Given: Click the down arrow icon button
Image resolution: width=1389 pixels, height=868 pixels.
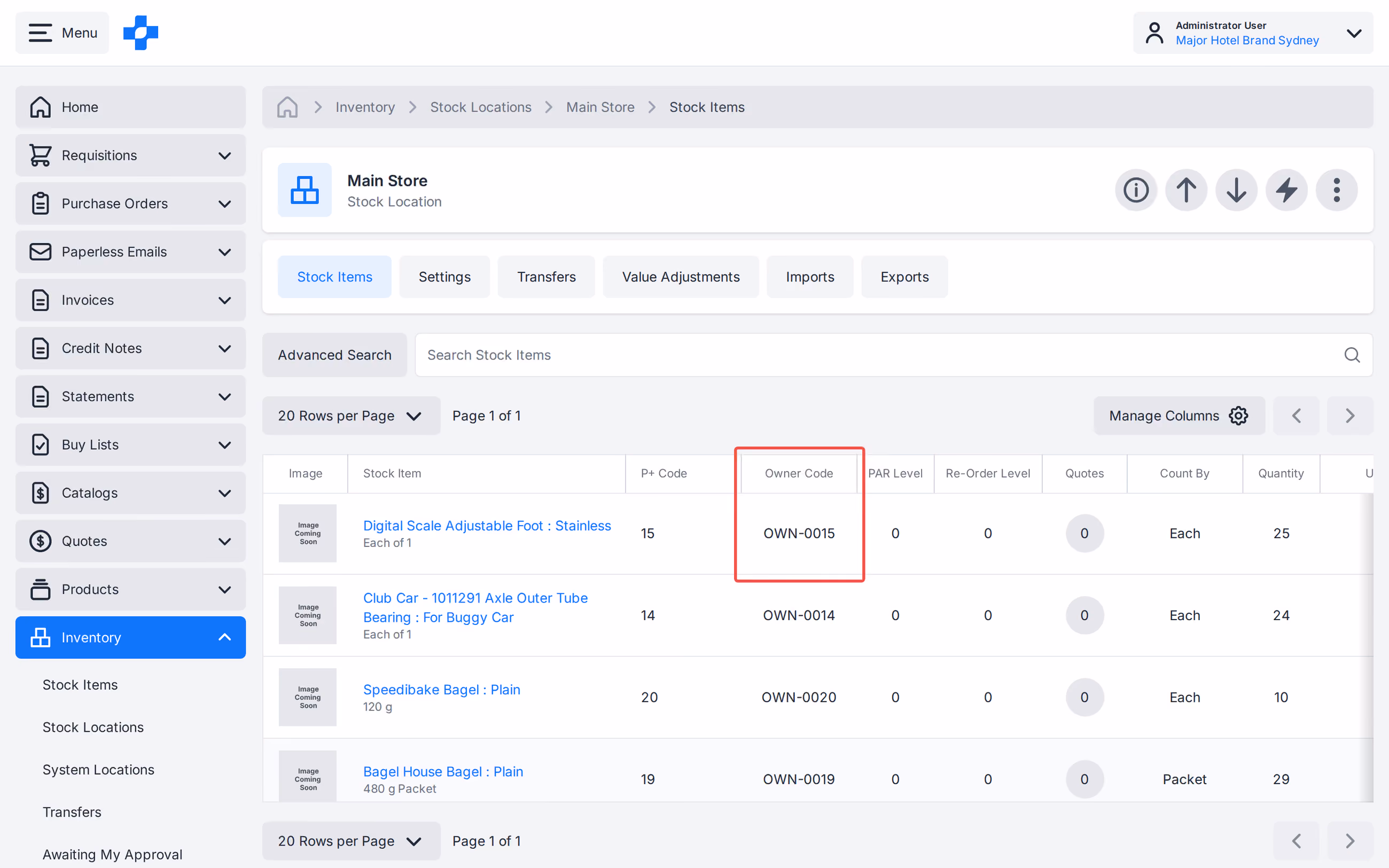Looking at the screenshot, I should [1236, 190].
